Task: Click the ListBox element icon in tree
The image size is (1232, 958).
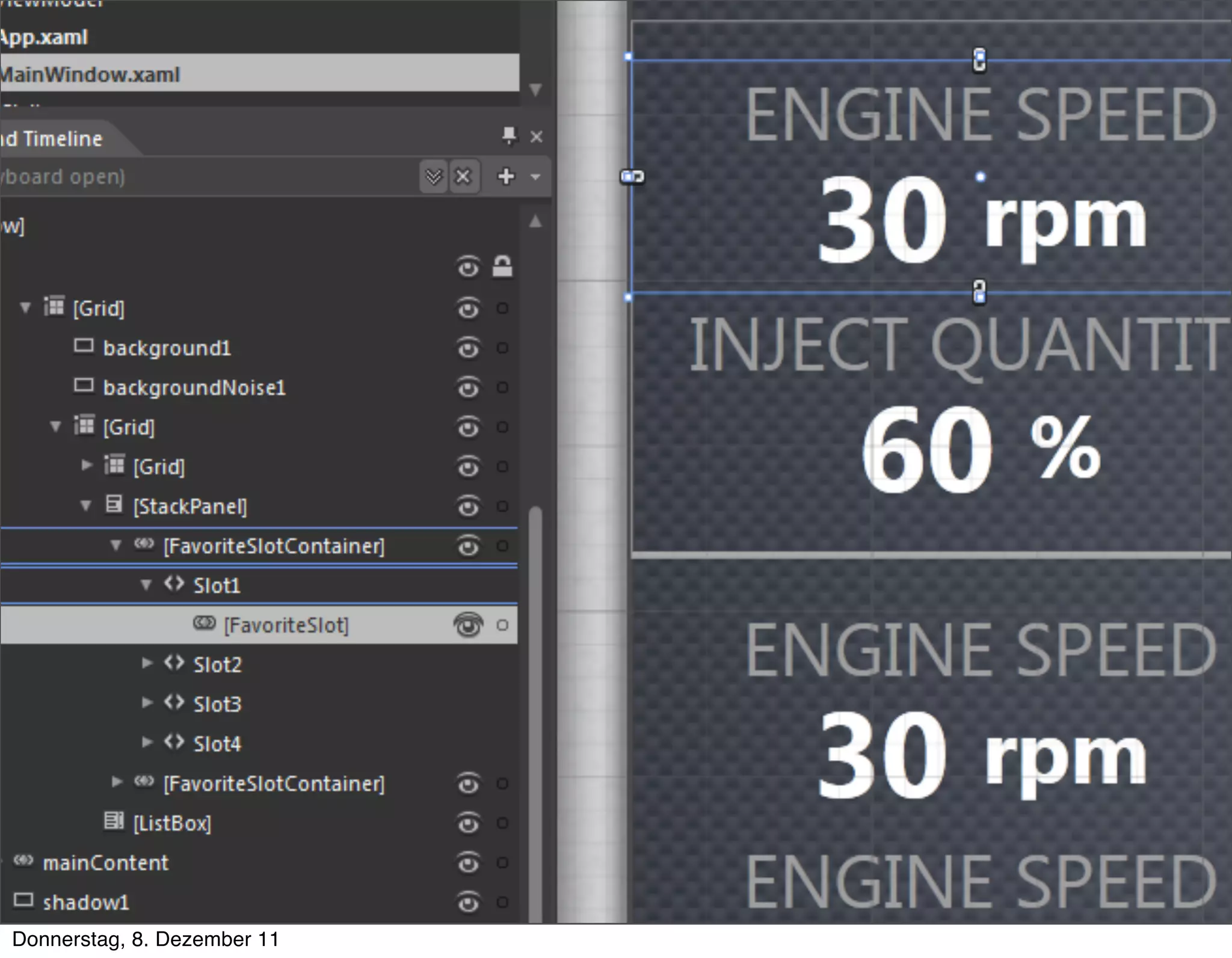Action: 114,821
